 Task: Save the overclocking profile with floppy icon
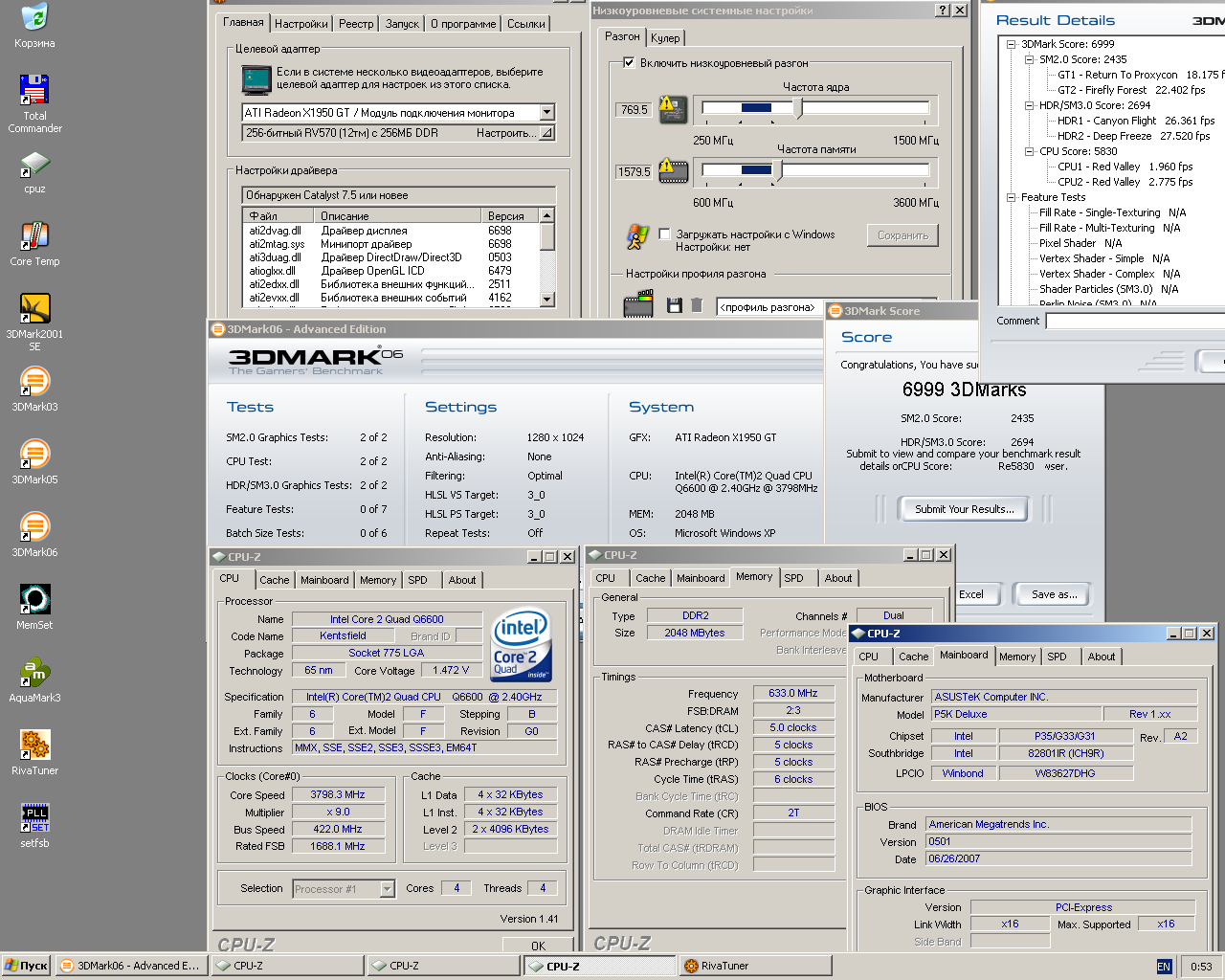(x=675, y=305)
